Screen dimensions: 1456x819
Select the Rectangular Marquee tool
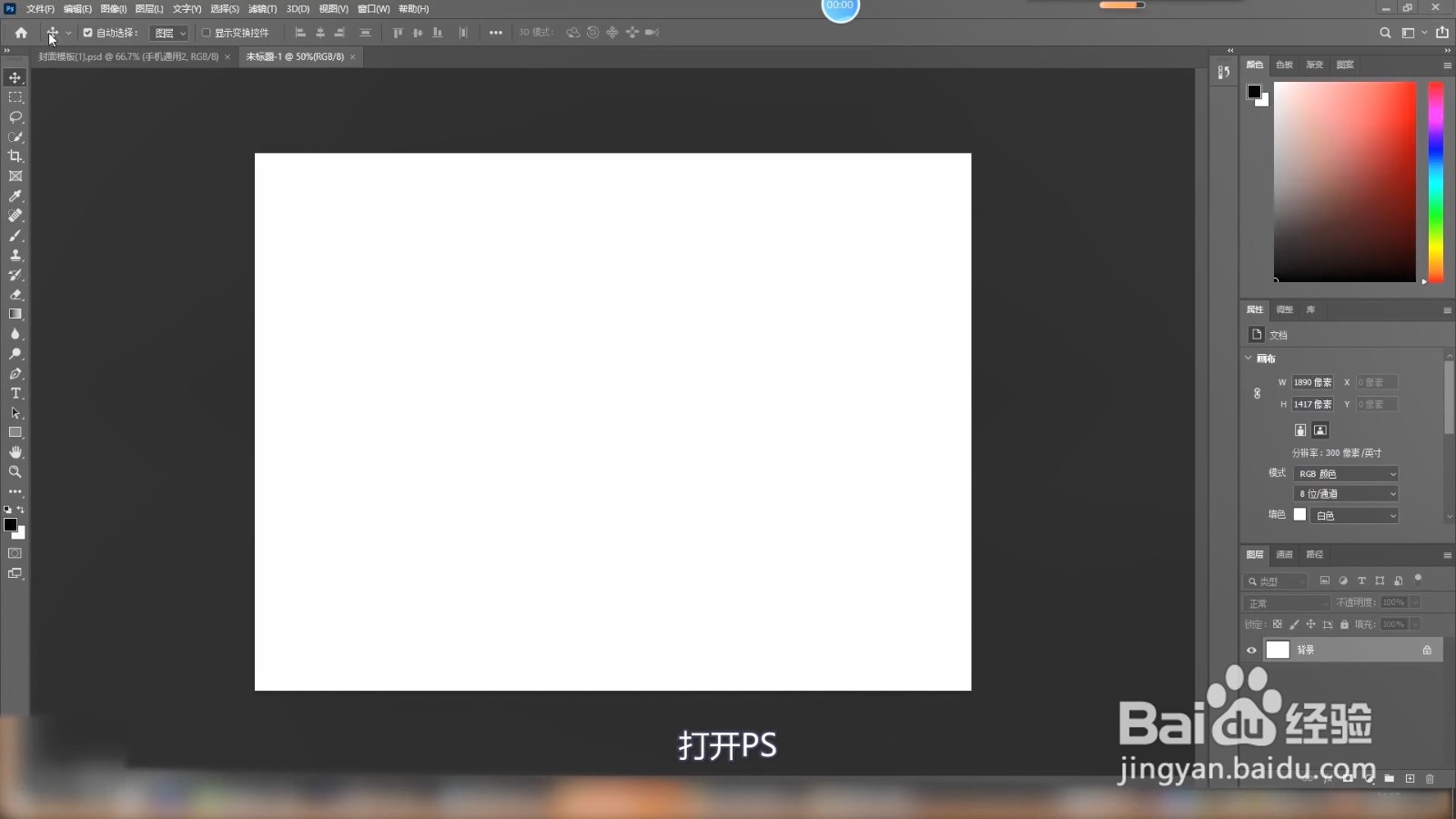coord(15,97)
